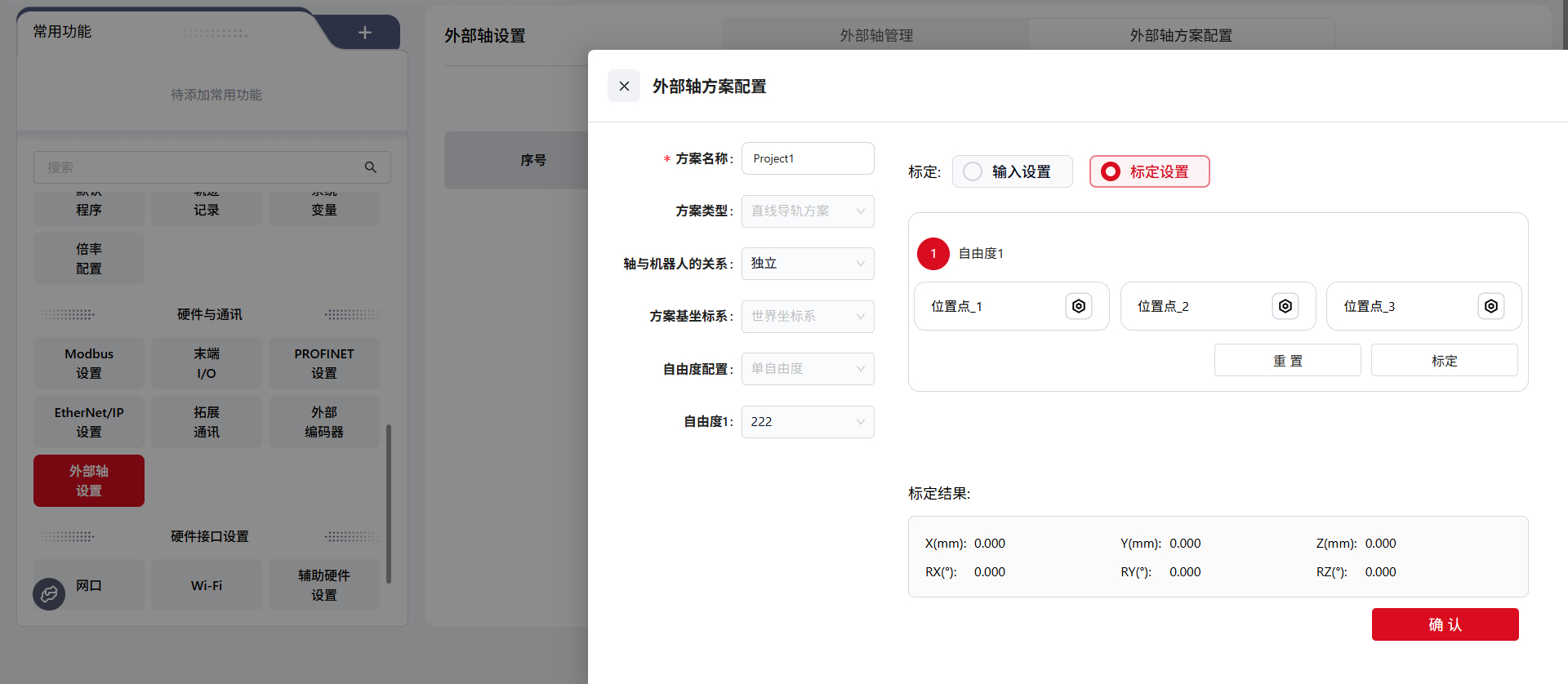Click the 确认 confirm button
This screenshot has height=684, width=1568.
[x=1445, y=624]
